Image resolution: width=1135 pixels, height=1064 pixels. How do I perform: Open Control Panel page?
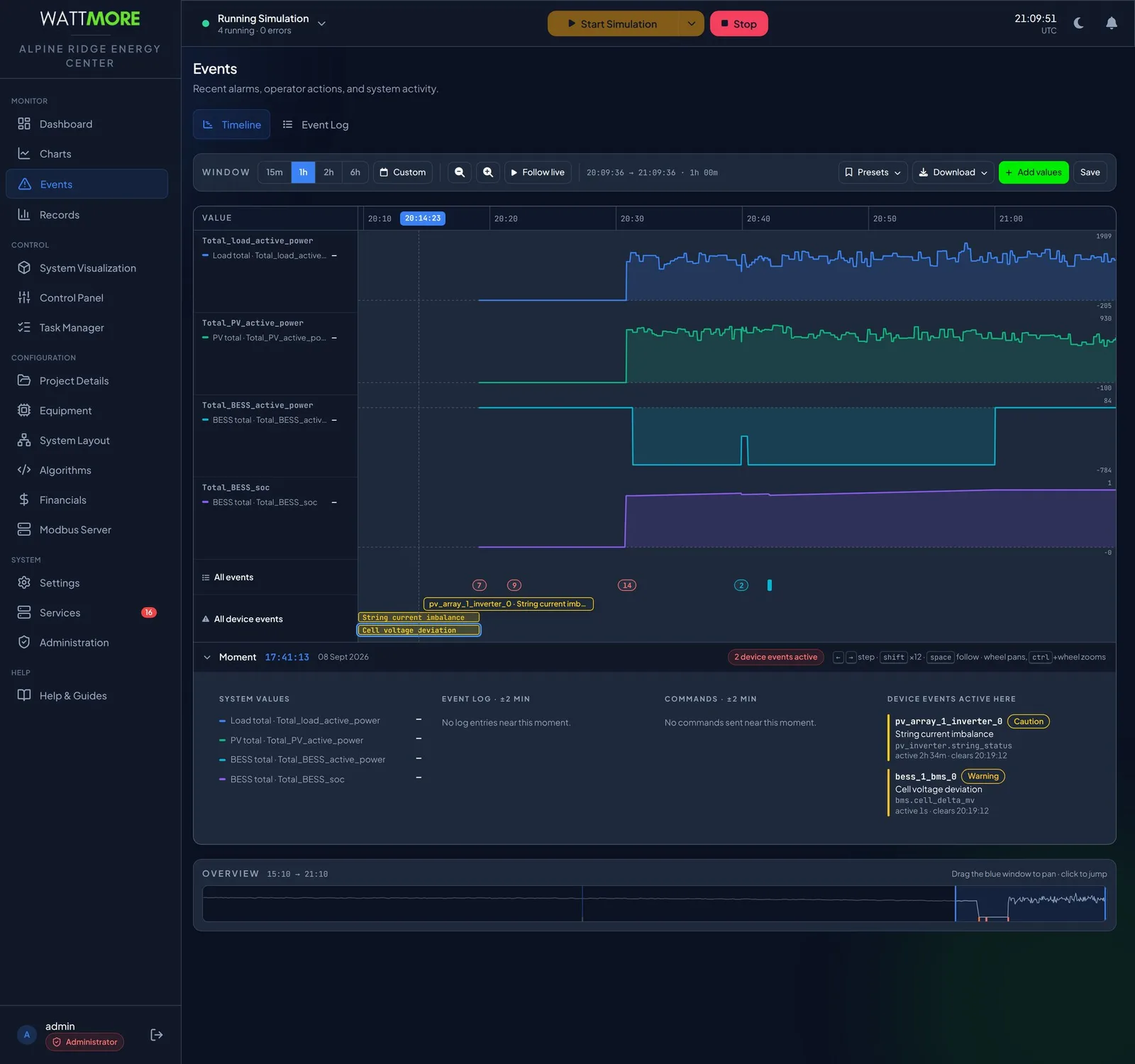point(87,298)
